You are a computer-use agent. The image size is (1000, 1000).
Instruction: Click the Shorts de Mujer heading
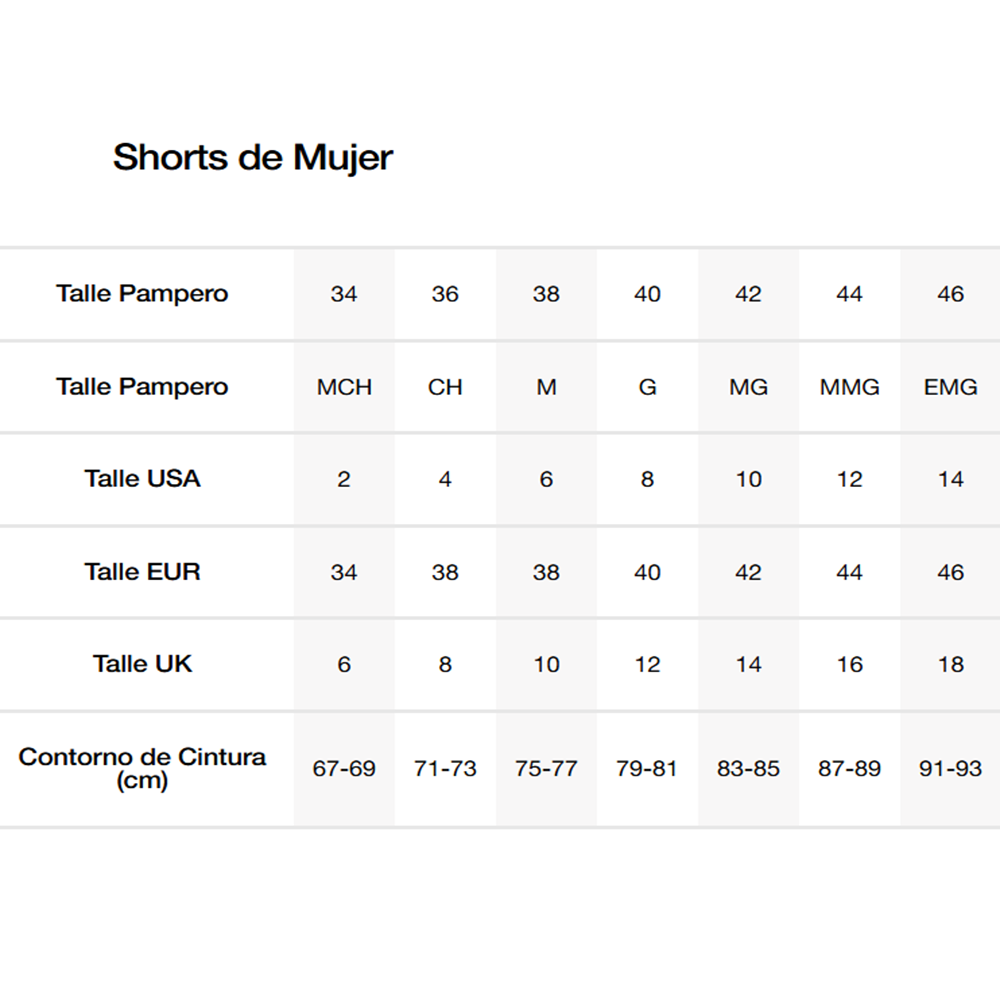253,157
